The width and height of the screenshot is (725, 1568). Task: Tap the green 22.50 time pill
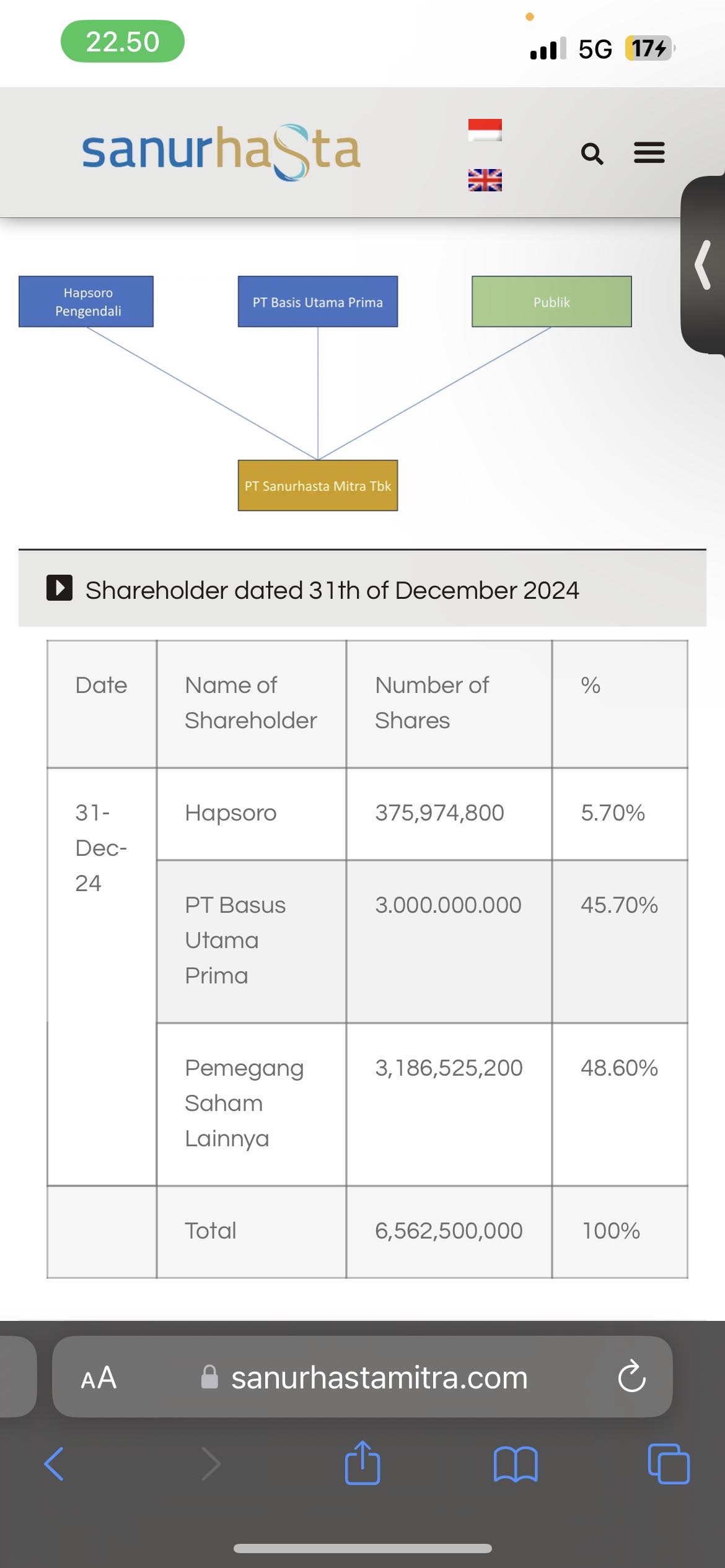pyautogui.click(x=123, y=41)
